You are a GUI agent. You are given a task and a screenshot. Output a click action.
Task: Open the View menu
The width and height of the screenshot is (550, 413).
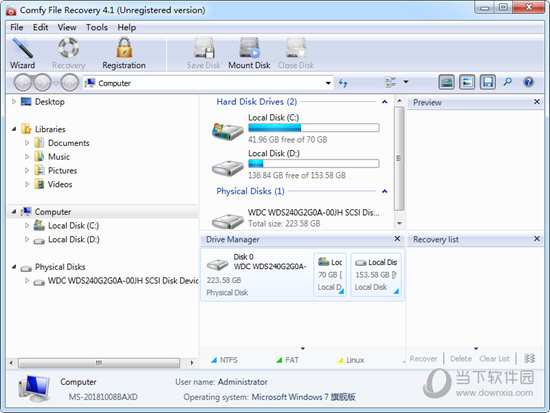(67, 27)
